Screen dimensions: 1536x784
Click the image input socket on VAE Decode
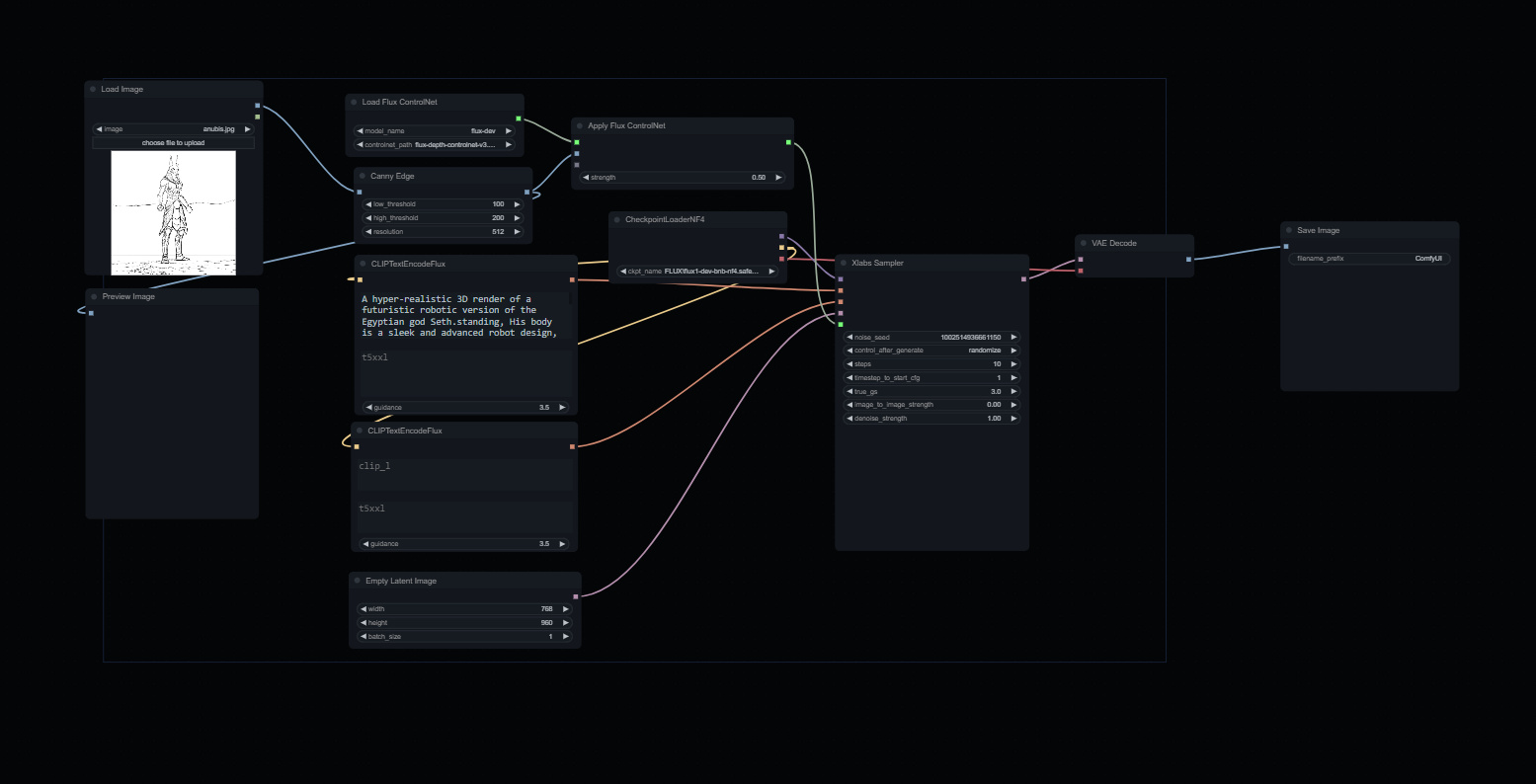(x=1082, y=258)
